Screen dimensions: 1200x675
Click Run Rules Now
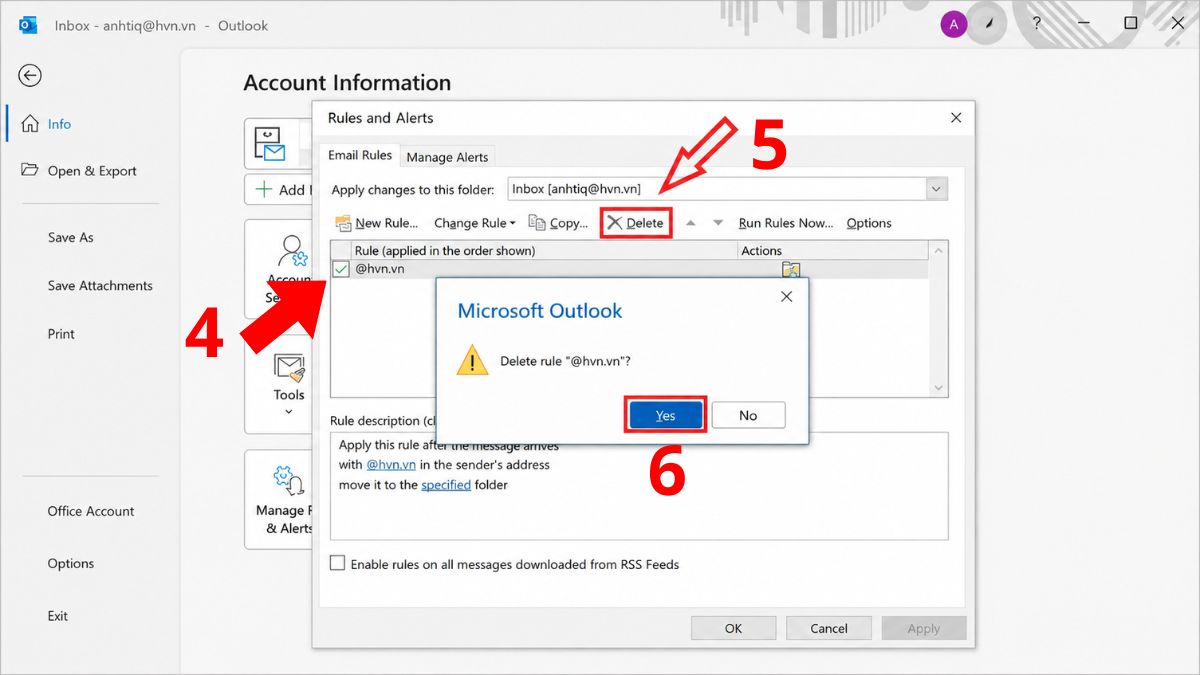pyautogui.click(x=786, y=223)
